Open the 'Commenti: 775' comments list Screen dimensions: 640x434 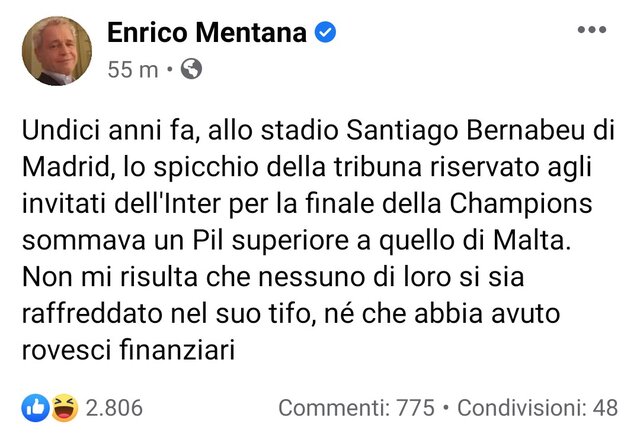tap(356, 408)
